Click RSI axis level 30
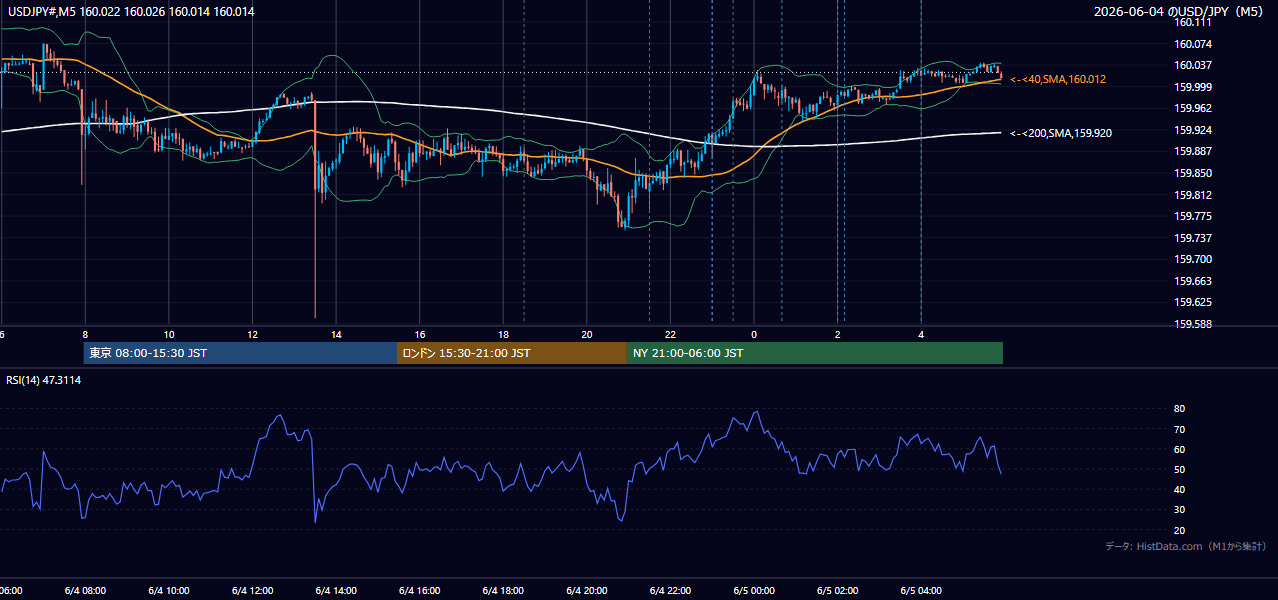Screen dimensions: 1278x600 click(x=1179, y=510)
